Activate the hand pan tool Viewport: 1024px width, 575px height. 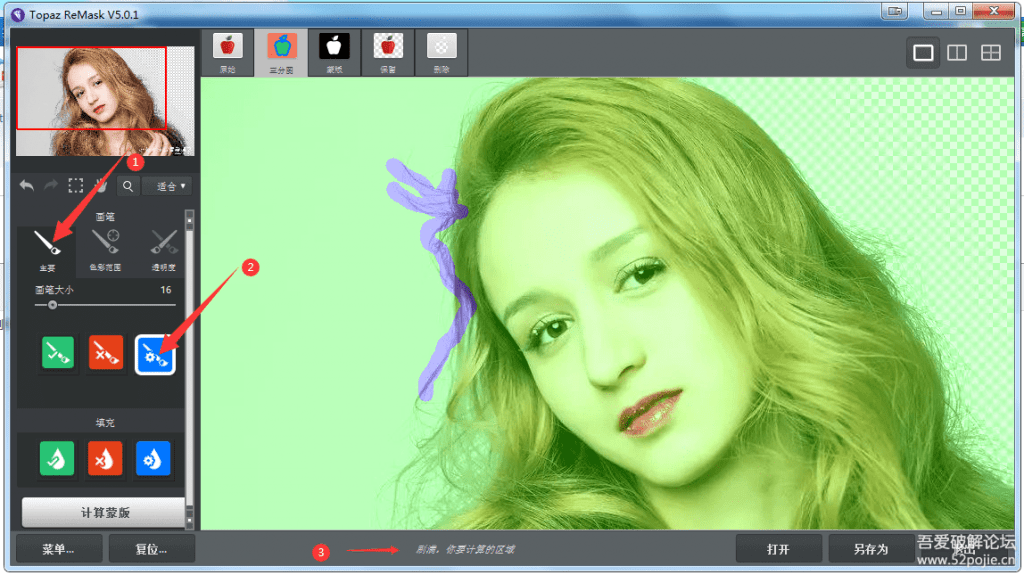pyautogui.click(x=101, y=185)
